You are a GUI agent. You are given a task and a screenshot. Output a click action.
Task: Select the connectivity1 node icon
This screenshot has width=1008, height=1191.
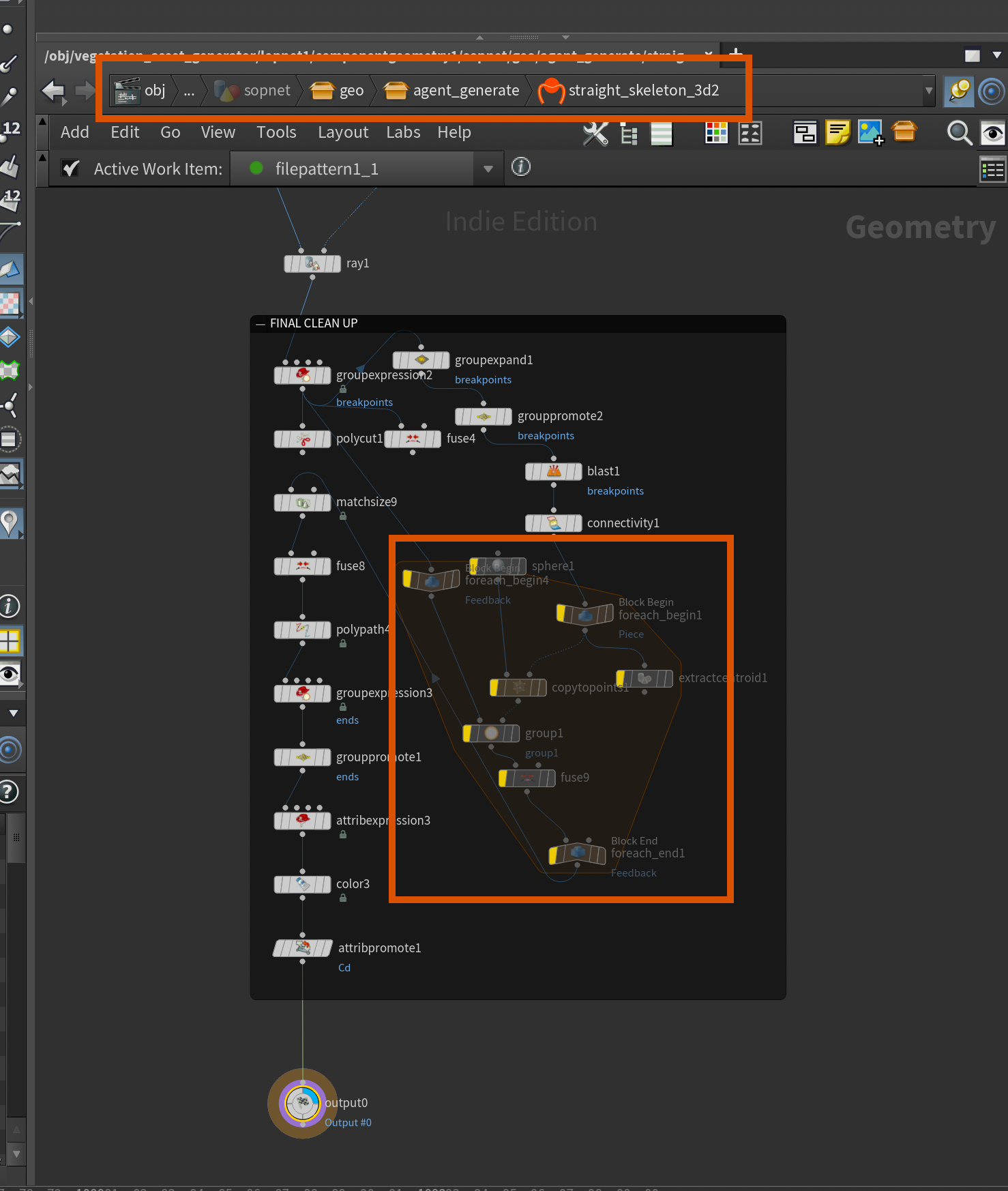[x=554, y=523]
